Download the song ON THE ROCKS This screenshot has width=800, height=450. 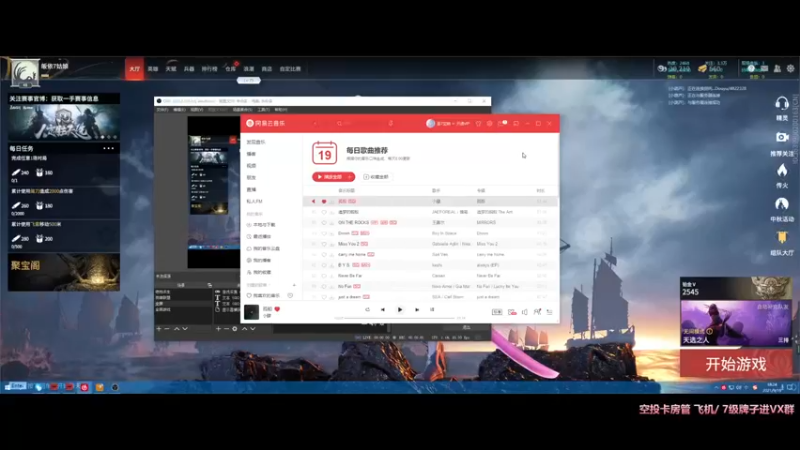click(x=332, y=222)
